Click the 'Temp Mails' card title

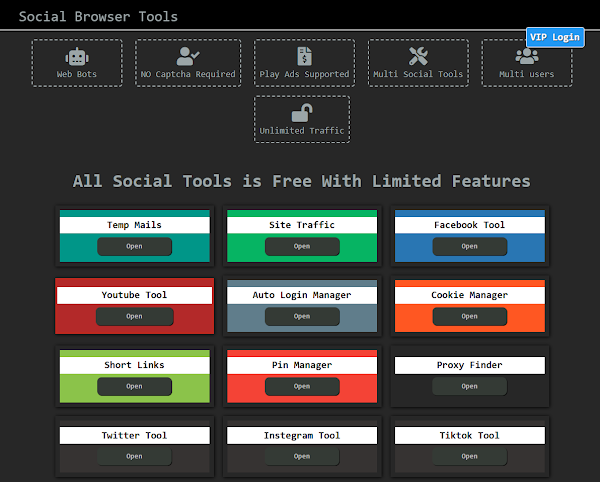(134, 225)
